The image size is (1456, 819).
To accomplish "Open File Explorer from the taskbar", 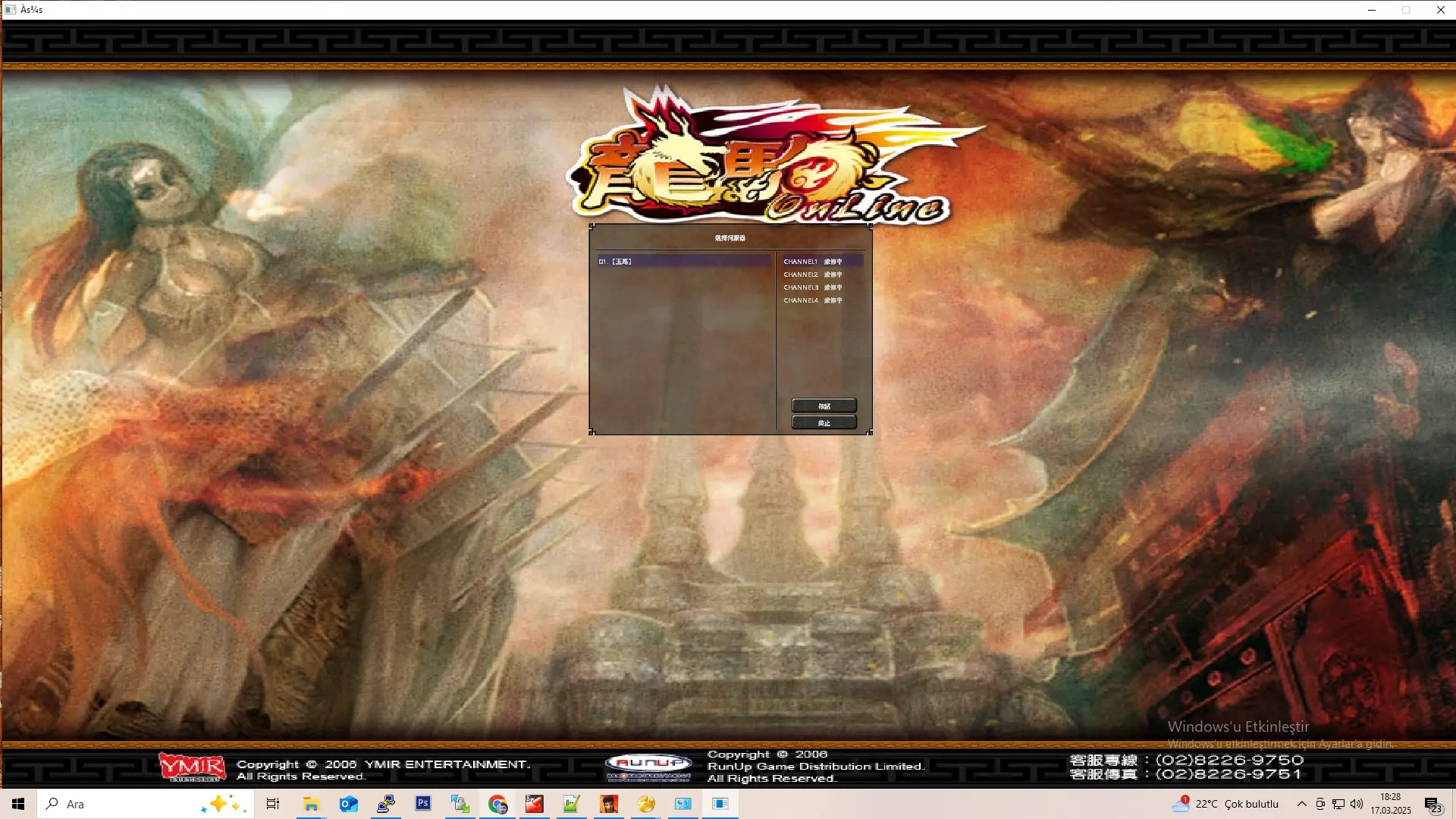I will [x=311, y=804].
